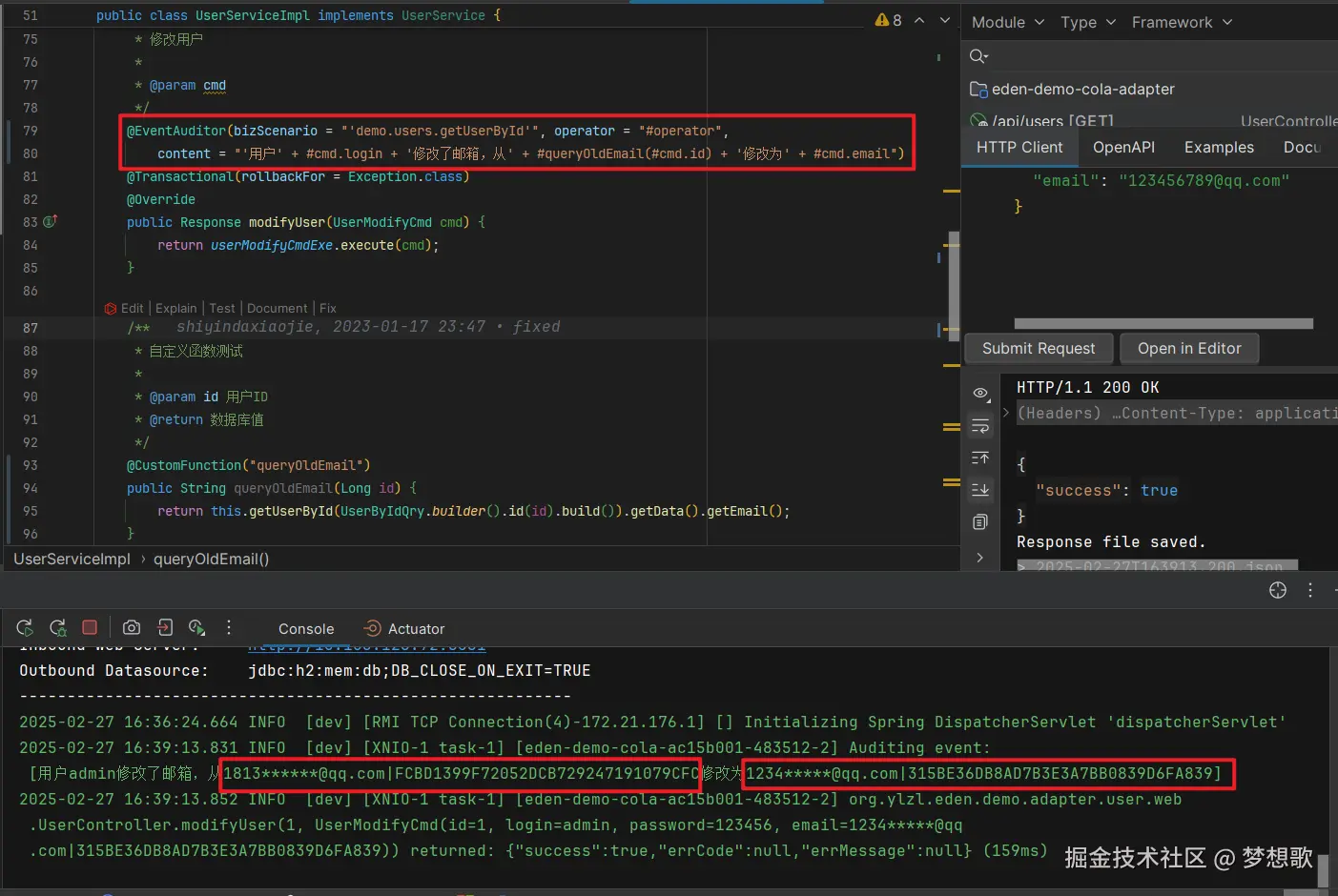Click the crosshair locate icon in endpoints panel
Image resolution: width=1338 pixels, height=896 pixels.
click(x=1278, y=590)
